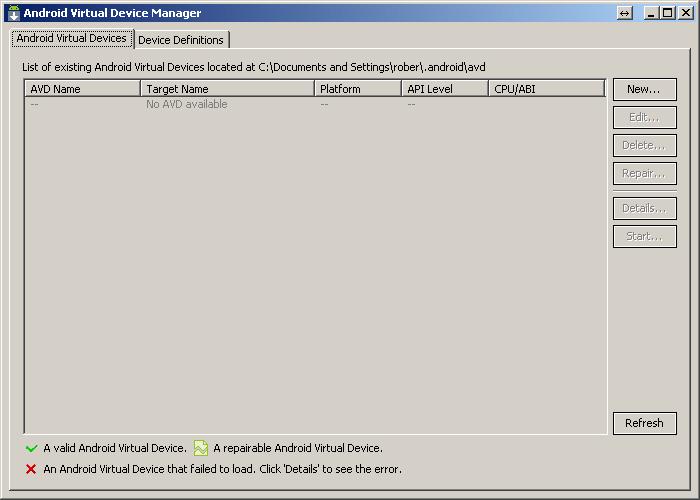
Task: Click the Edit... button
Action: click(644, 117)
